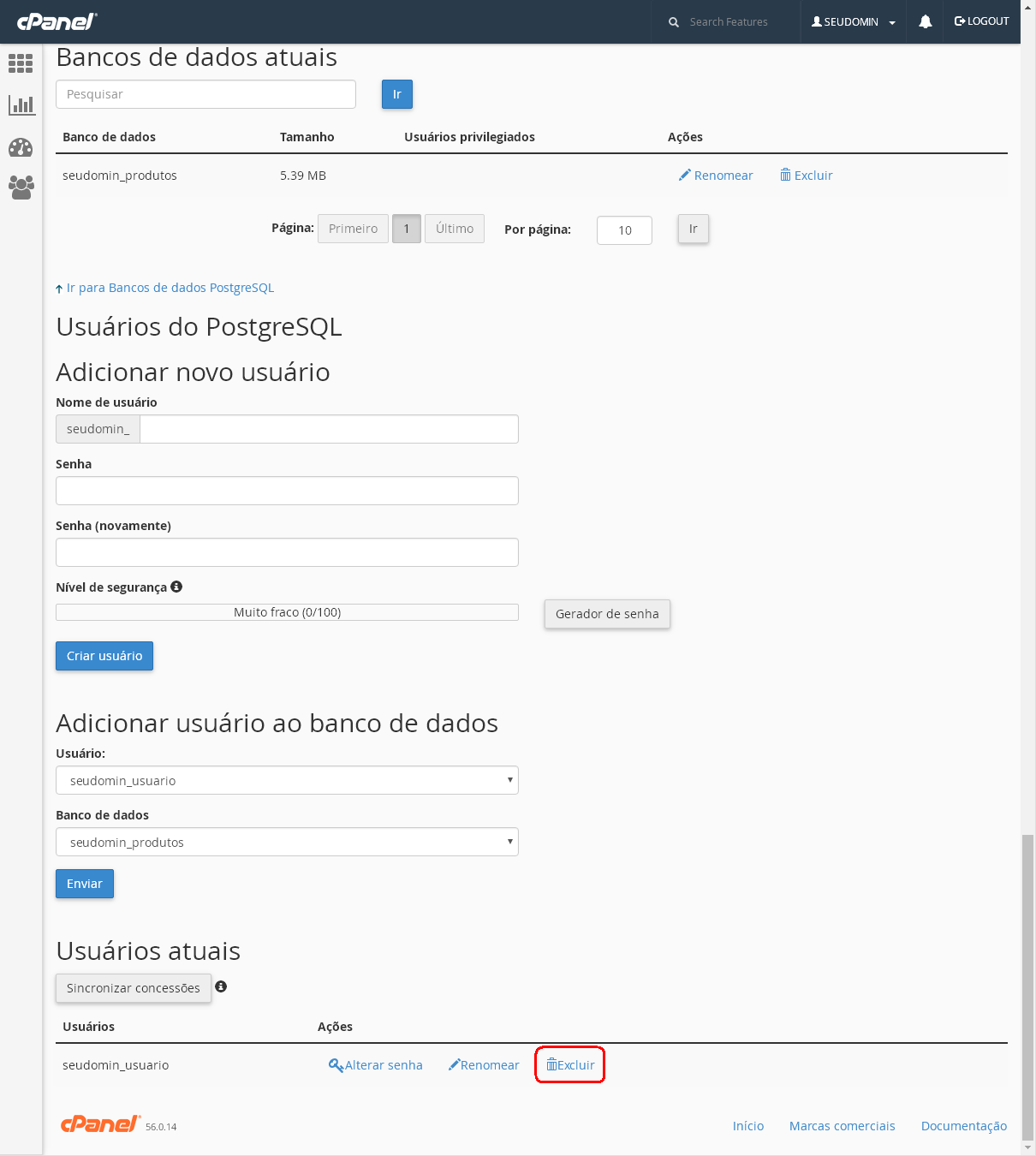This screenshot has height=1156, width=1036.
Task: Click the cPanel logo in header
Action: [57, 21]
